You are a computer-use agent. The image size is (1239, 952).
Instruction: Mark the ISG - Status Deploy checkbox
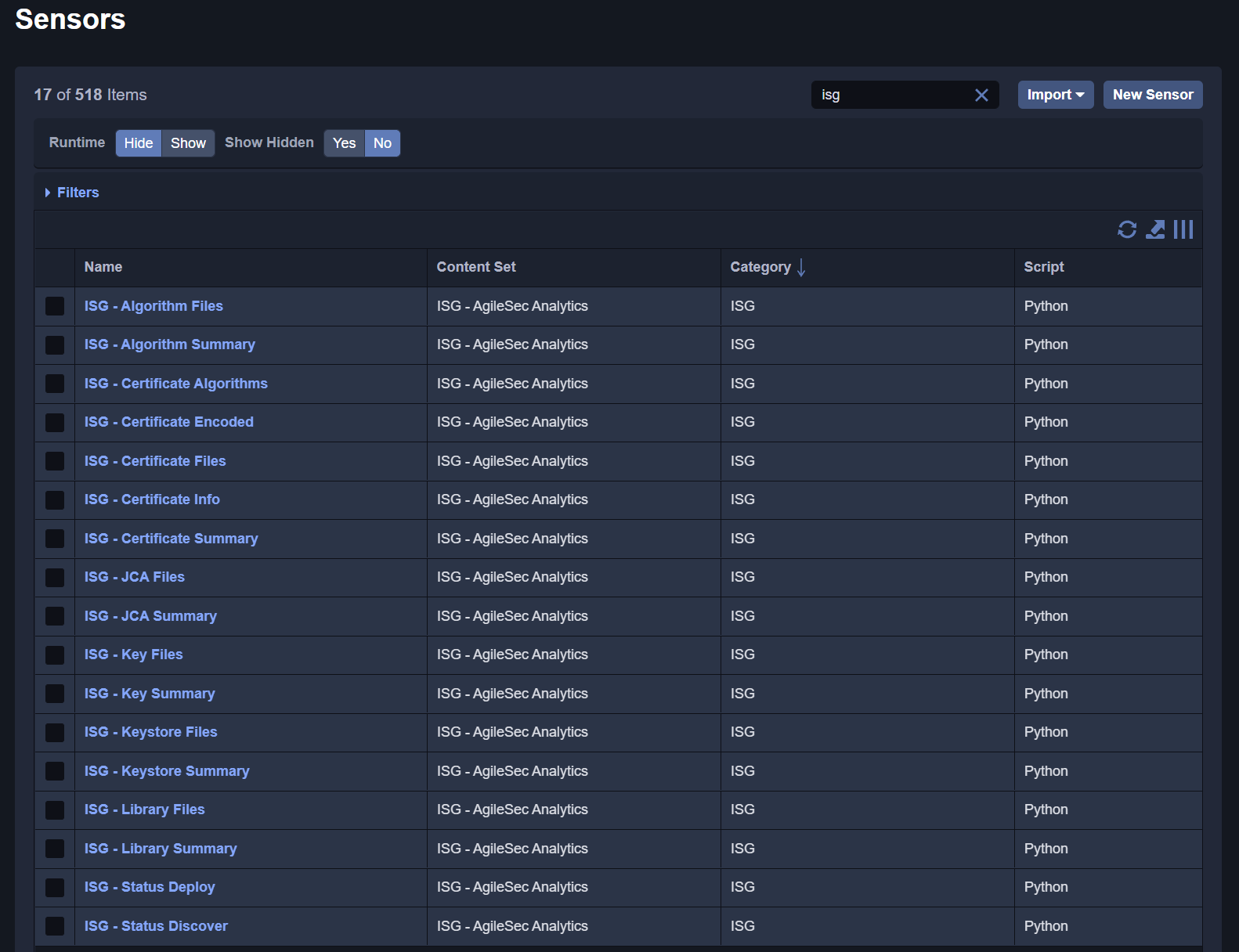(55, 888)
